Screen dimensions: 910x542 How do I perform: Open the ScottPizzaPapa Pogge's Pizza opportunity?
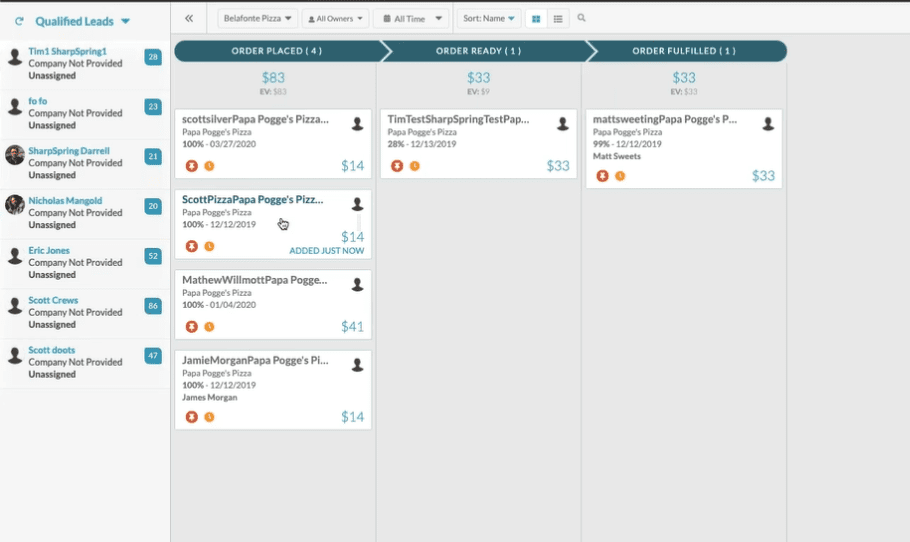252,200
